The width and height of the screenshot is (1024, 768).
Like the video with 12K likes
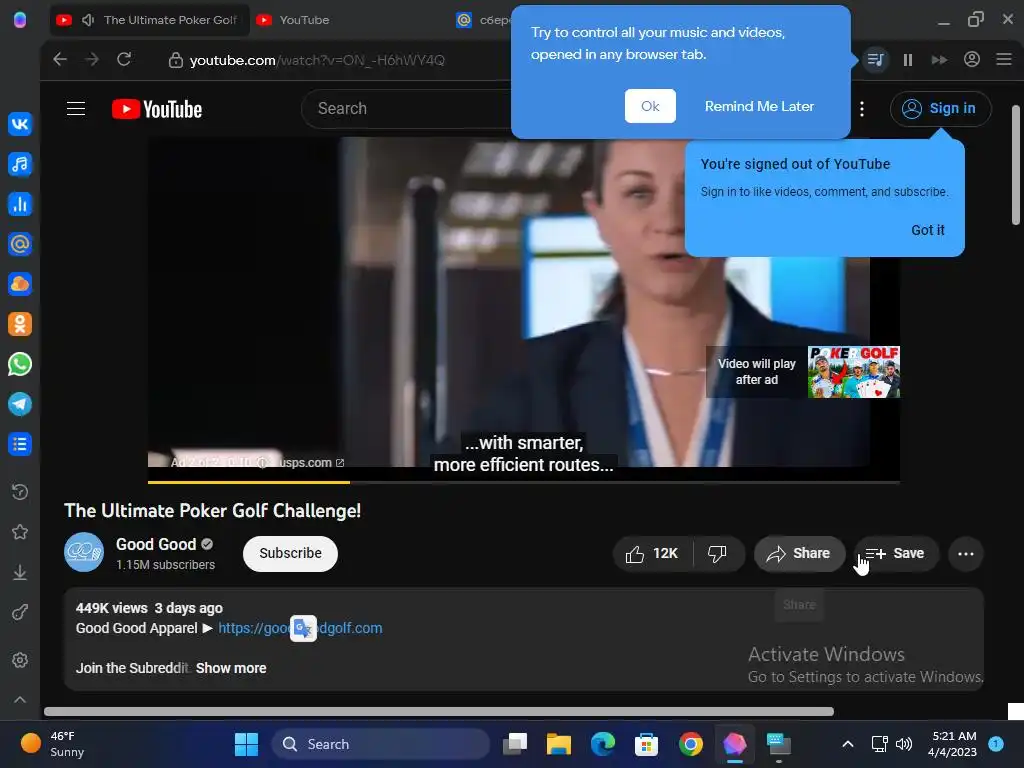(x=652, y=554)
